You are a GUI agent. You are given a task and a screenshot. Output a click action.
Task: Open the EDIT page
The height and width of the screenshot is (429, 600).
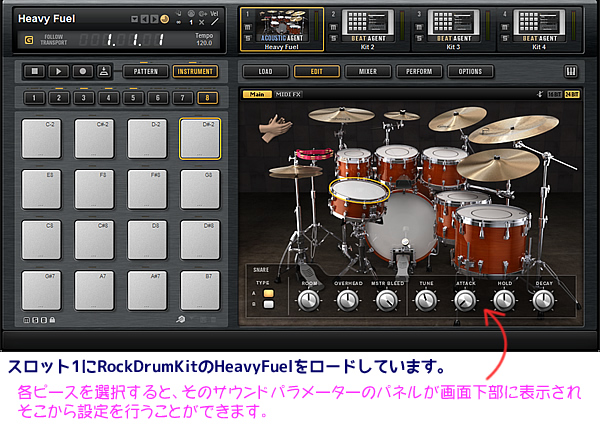tap(316, 71)
